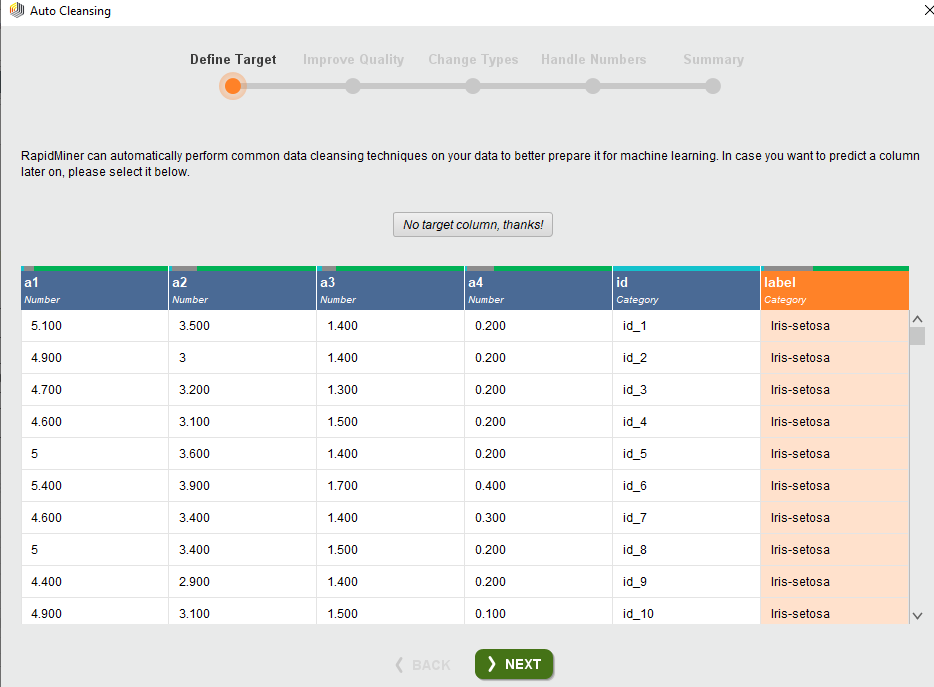Viewport: 934px width, 687px height.
Task: Select a4 column header as target
Action: pyautogui.click(x=538, y=290)
